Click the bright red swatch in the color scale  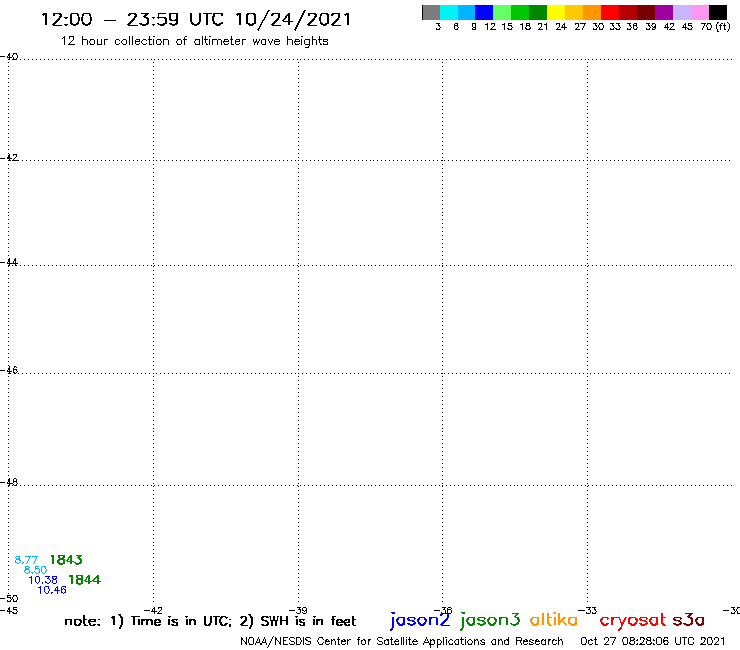click(610, 12)
